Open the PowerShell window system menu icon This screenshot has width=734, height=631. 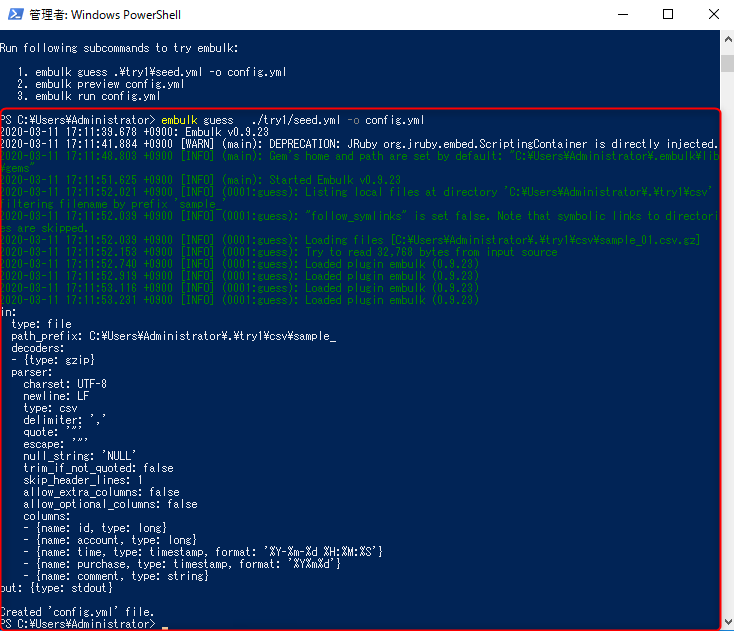point(15,15)
